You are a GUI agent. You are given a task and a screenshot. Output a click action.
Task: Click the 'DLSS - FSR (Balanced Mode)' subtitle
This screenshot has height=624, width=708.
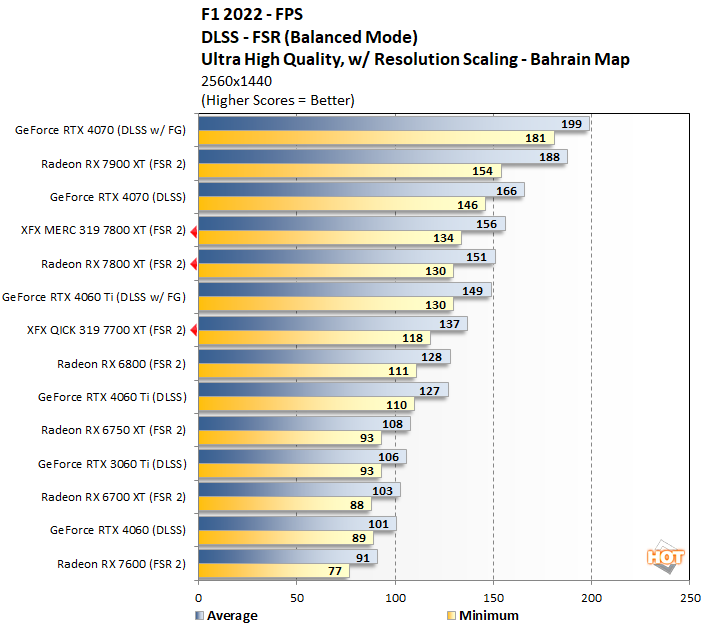point(309,37)
